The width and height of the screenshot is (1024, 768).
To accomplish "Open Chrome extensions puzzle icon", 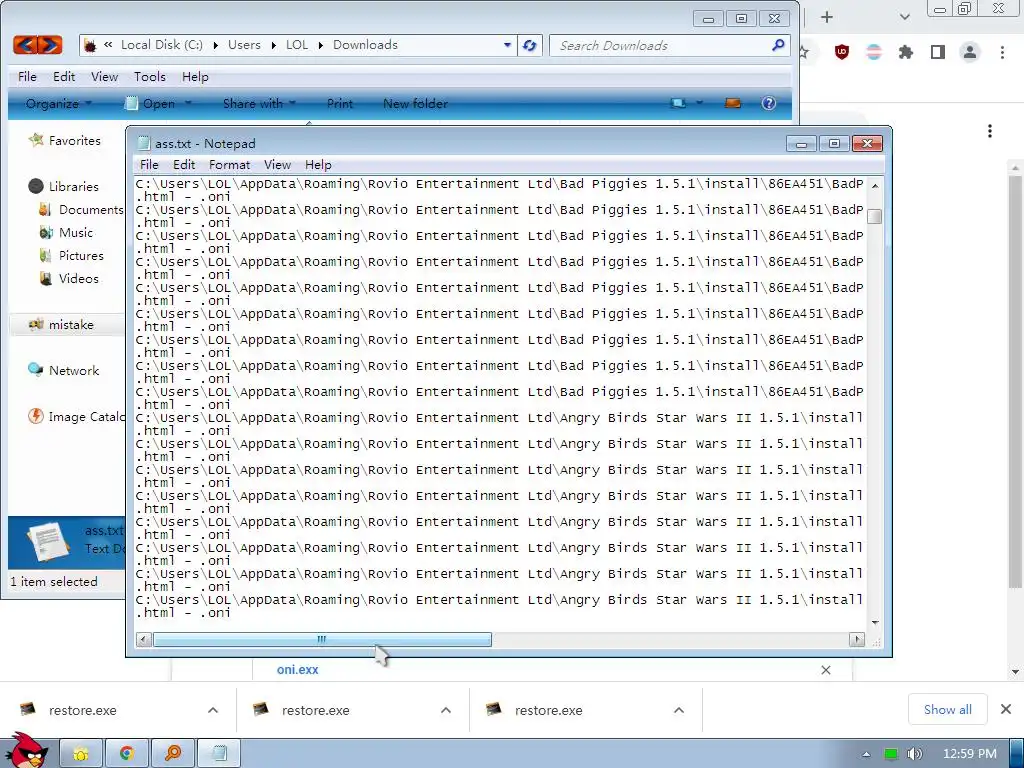I will click(x=906, y=52).
